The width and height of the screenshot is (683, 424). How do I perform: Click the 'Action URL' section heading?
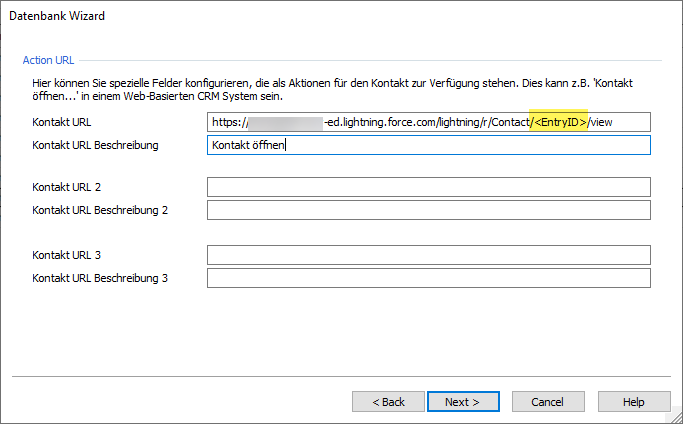[x=48, y=61]
